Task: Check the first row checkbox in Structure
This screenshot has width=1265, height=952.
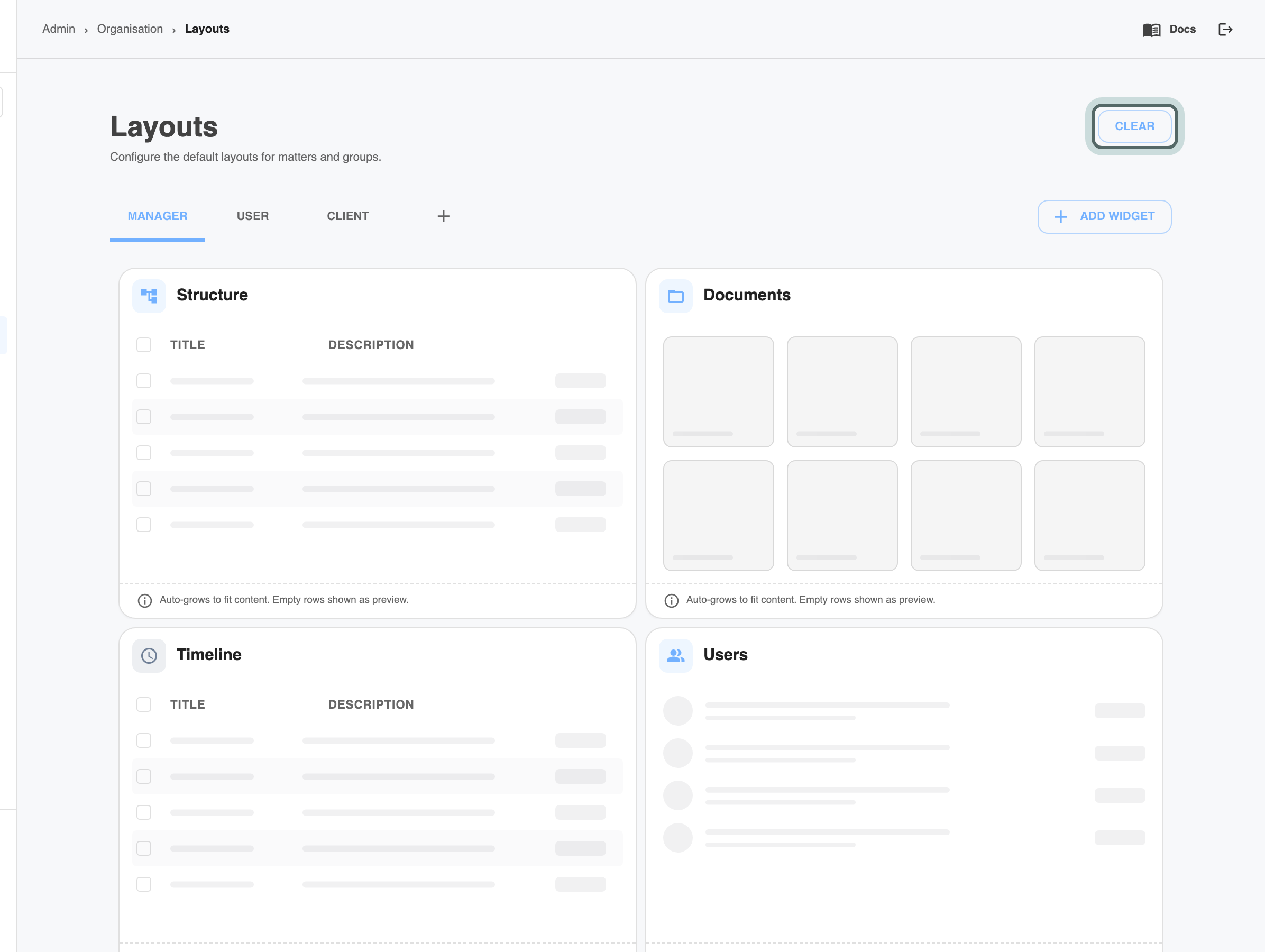Action: tap(143, 381)
